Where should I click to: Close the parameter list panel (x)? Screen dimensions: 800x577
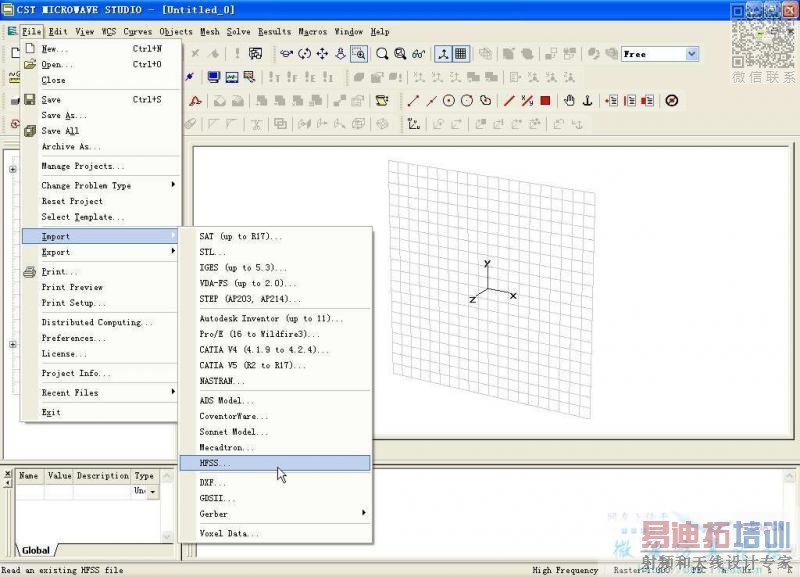7,473
